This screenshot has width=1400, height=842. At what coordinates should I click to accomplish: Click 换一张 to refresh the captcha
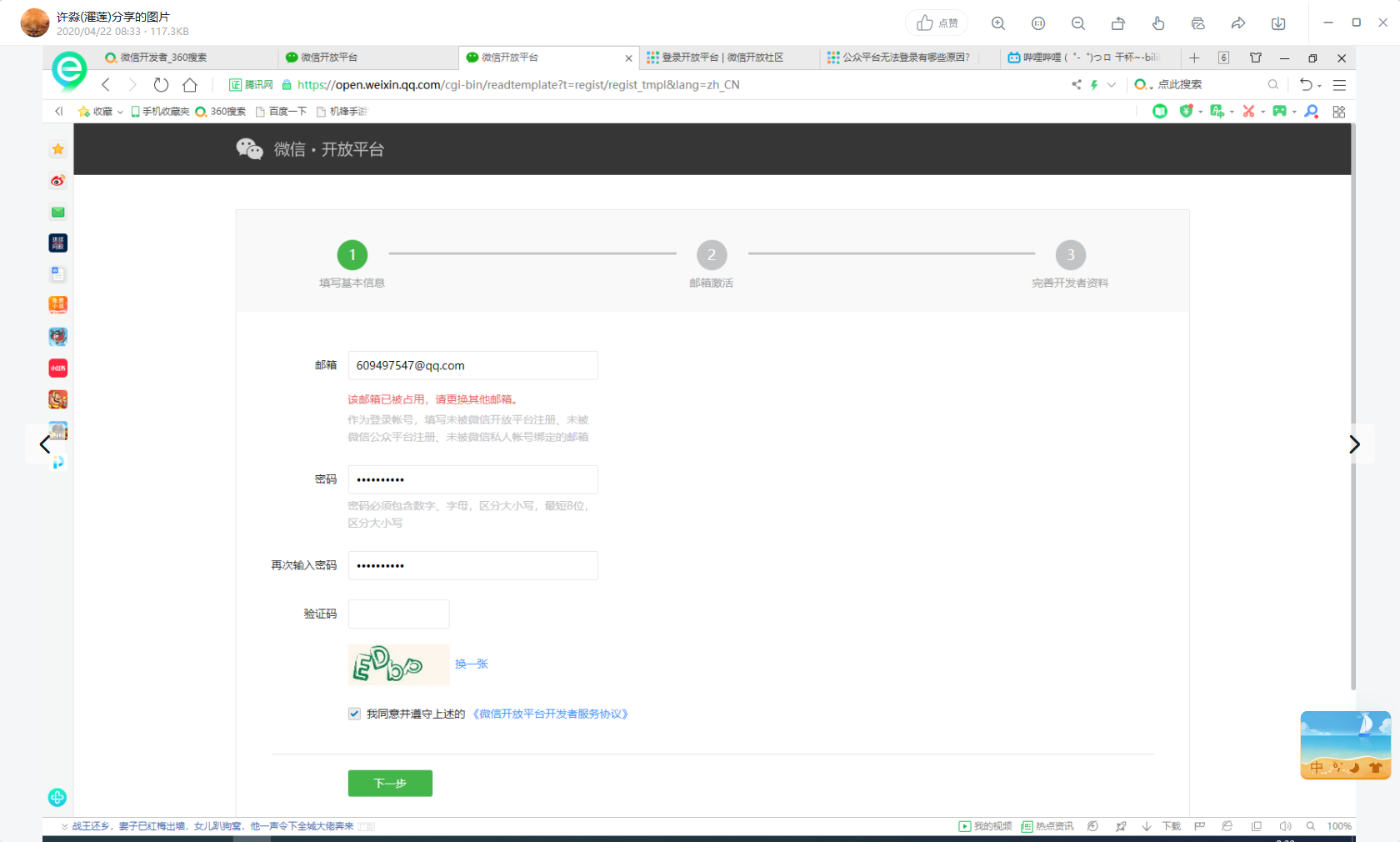[x=472, y=664]
